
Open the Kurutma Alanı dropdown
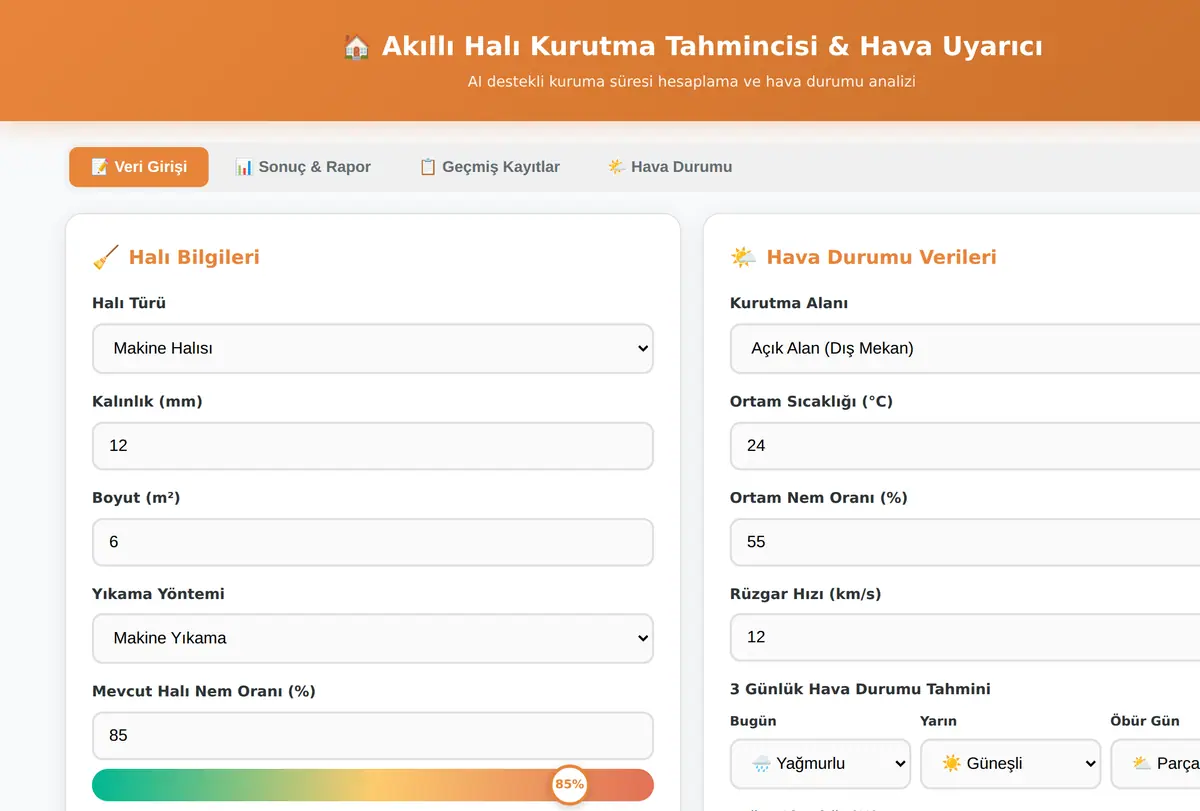[965, 349]
